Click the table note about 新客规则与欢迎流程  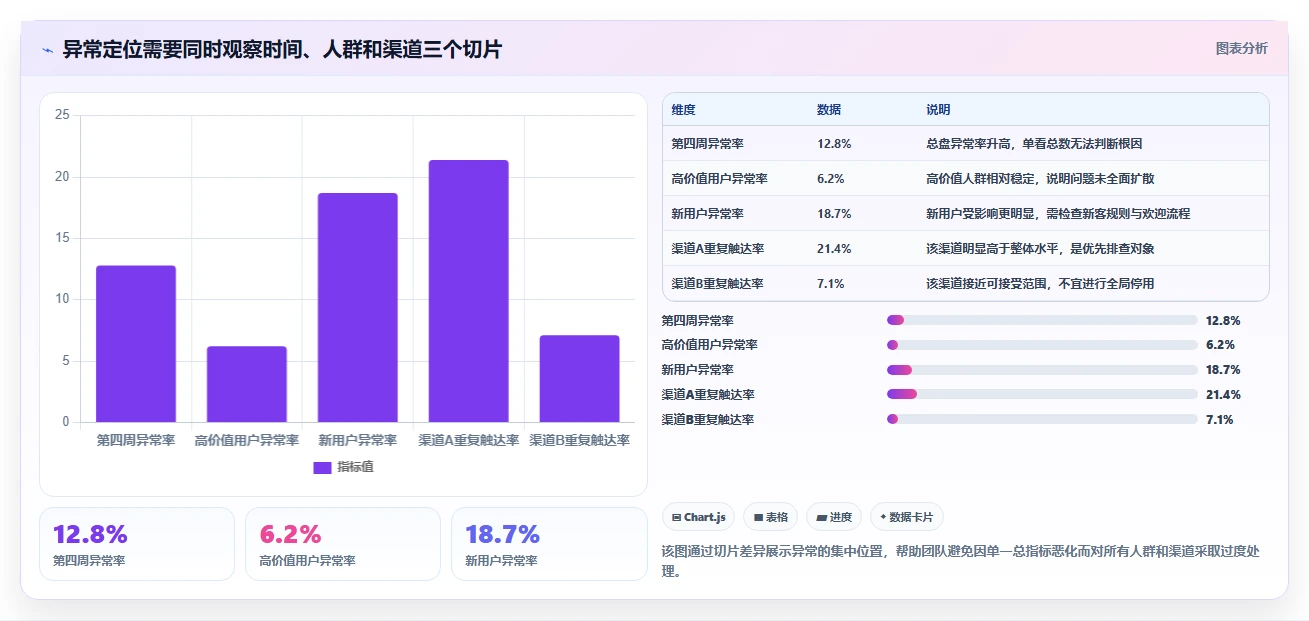click(x=1058, y=214)
